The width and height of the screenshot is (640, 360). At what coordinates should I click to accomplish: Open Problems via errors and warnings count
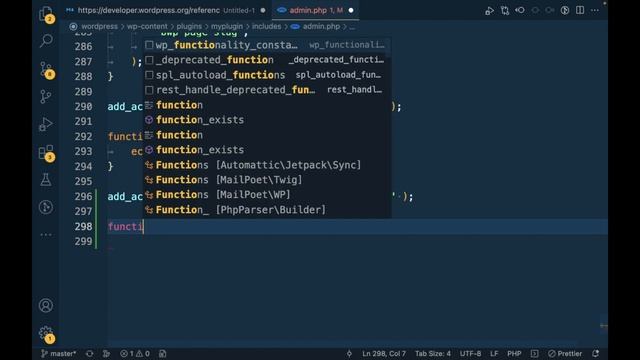(135, 353)
